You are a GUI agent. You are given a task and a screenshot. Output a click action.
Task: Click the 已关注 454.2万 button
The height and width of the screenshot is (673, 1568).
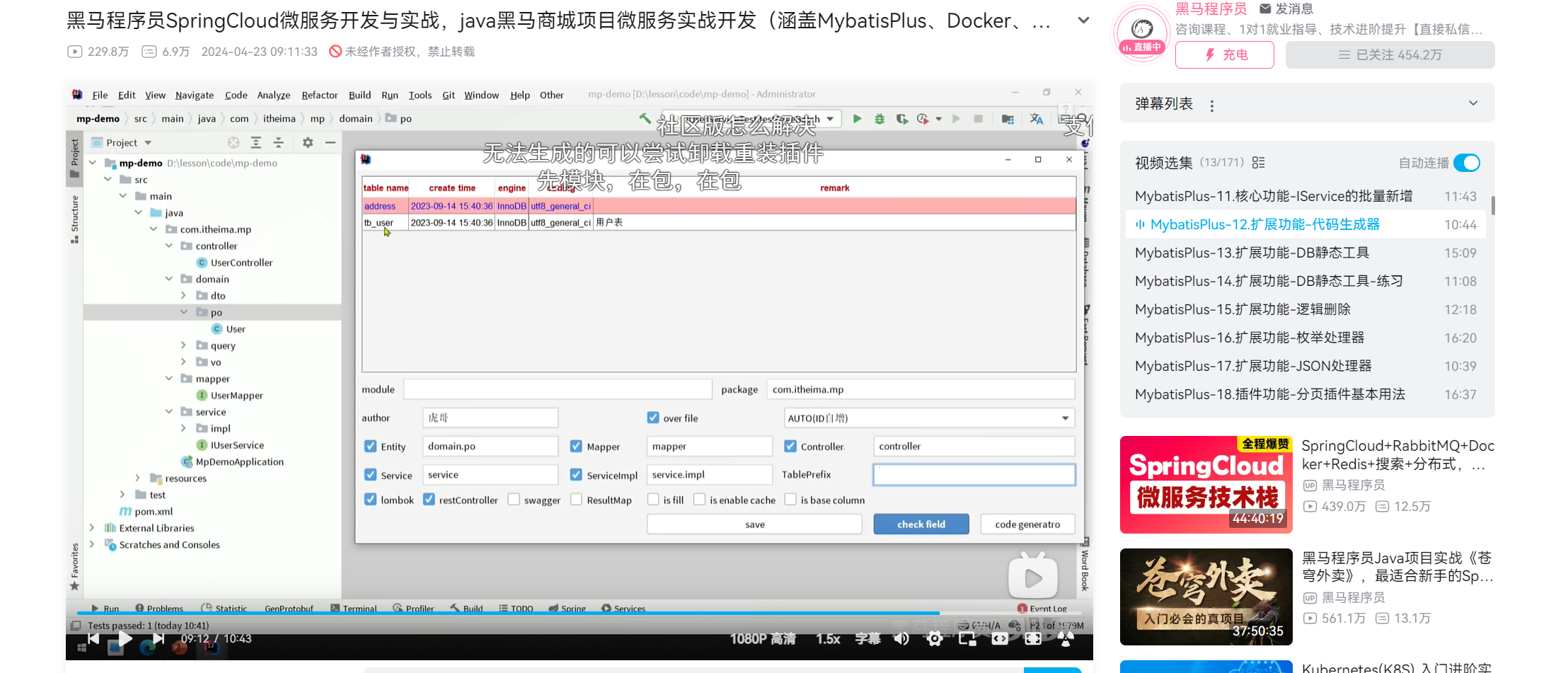(1390, 54)
